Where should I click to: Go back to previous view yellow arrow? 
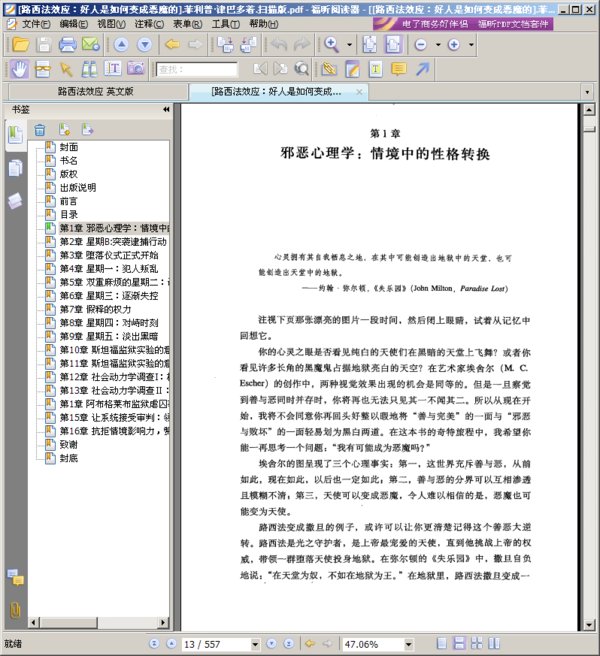pyautogui.click(x=172, y=44)
